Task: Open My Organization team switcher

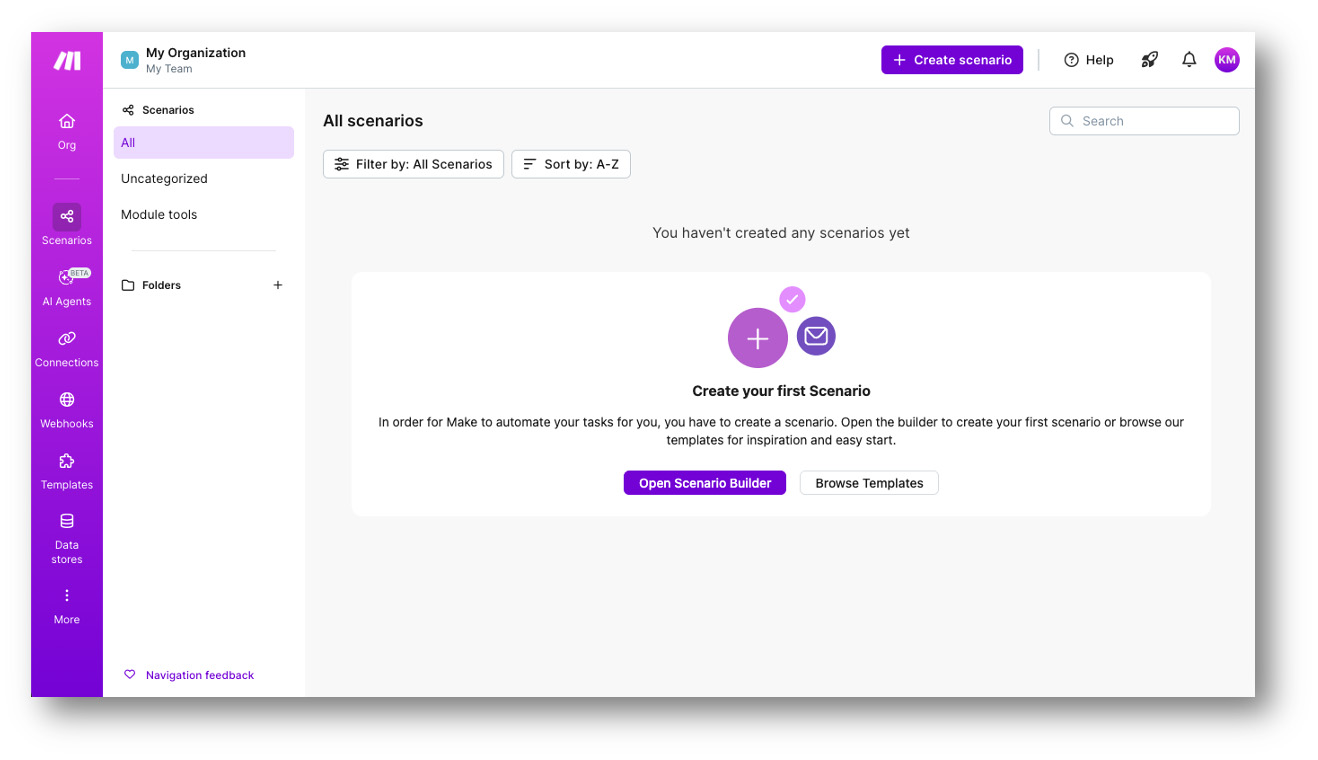Action: pos(195,60)
